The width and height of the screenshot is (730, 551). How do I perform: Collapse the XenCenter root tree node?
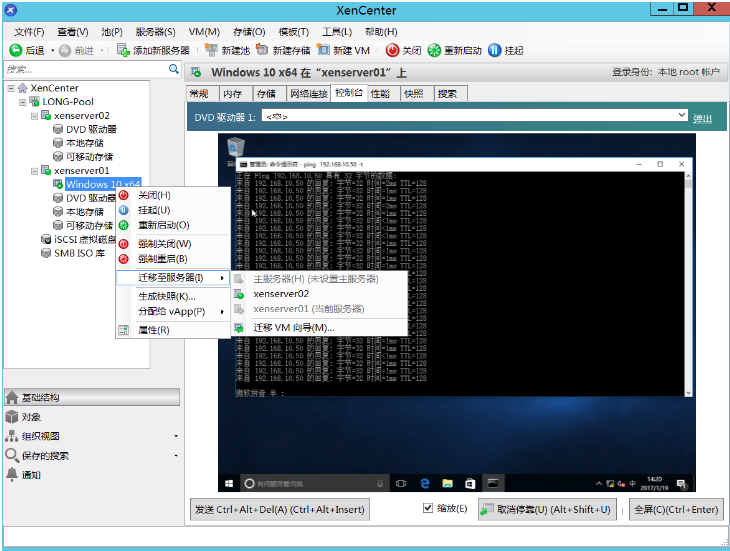tap(11, 88)
